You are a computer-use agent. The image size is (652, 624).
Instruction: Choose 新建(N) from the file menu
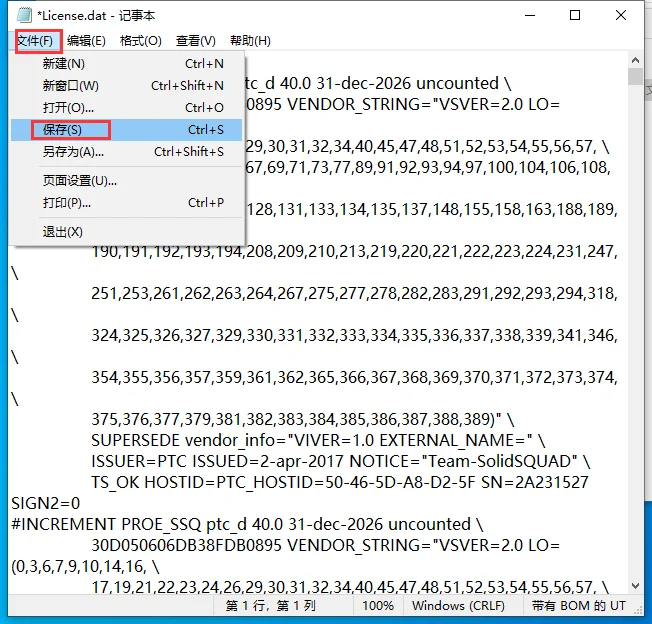click(x=126, y=64)
